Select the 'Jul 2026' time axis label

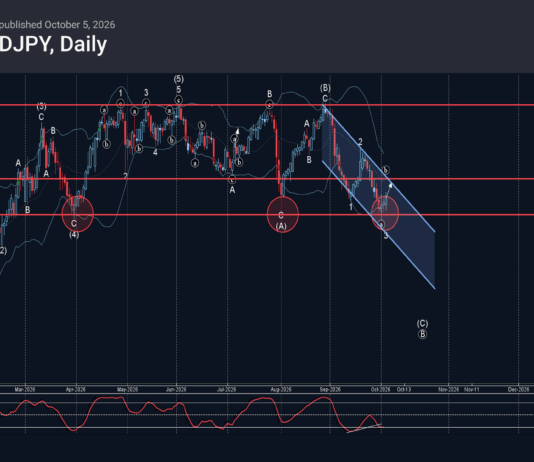[x=227, y=389]
